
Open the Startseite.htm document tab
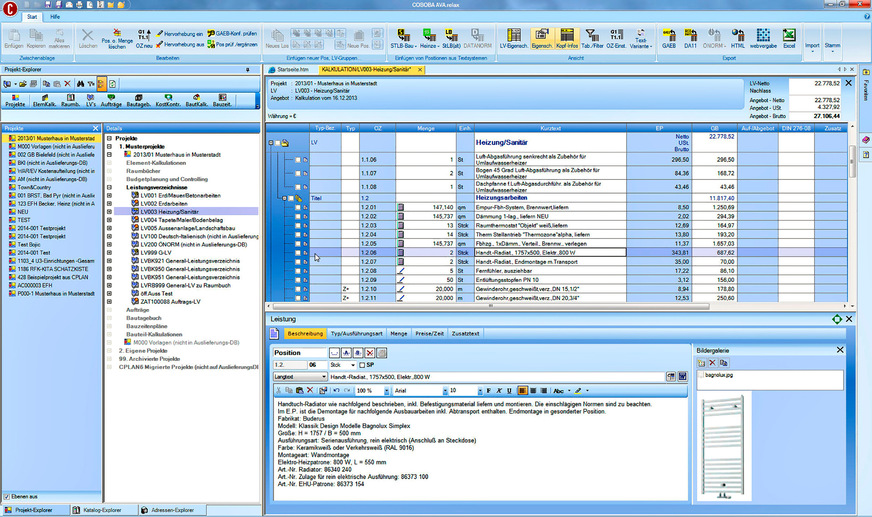[294, 71]
